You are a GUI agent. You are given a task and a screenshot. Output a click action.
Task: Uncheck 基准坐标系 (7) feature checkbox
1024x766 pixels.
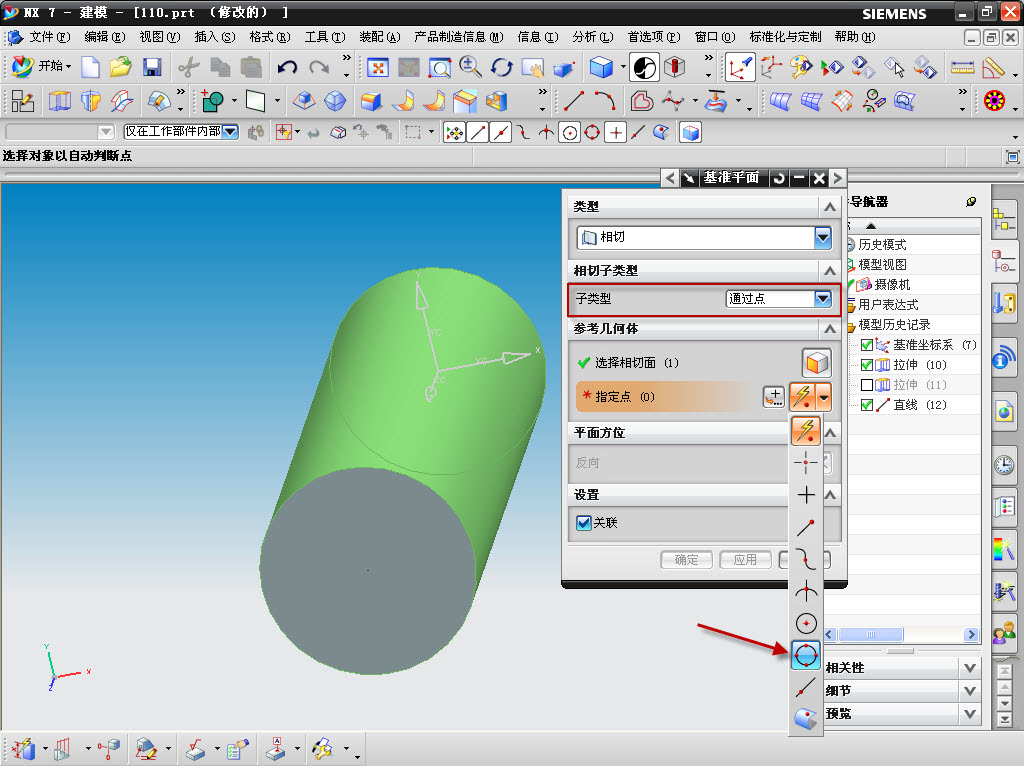click(x=867, y=345)
